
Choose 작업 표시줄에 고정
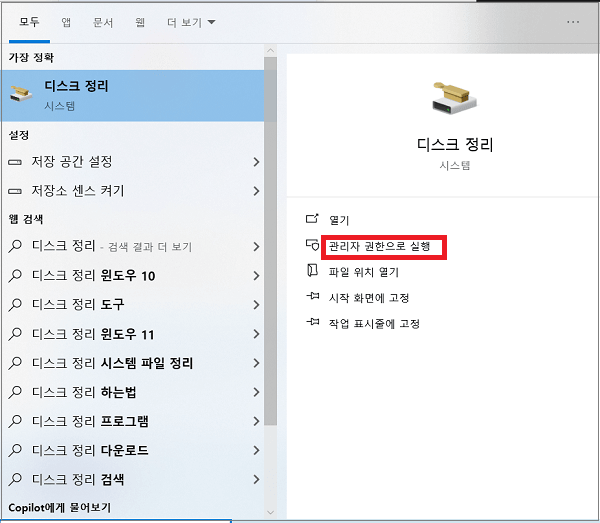pos(374,324)
